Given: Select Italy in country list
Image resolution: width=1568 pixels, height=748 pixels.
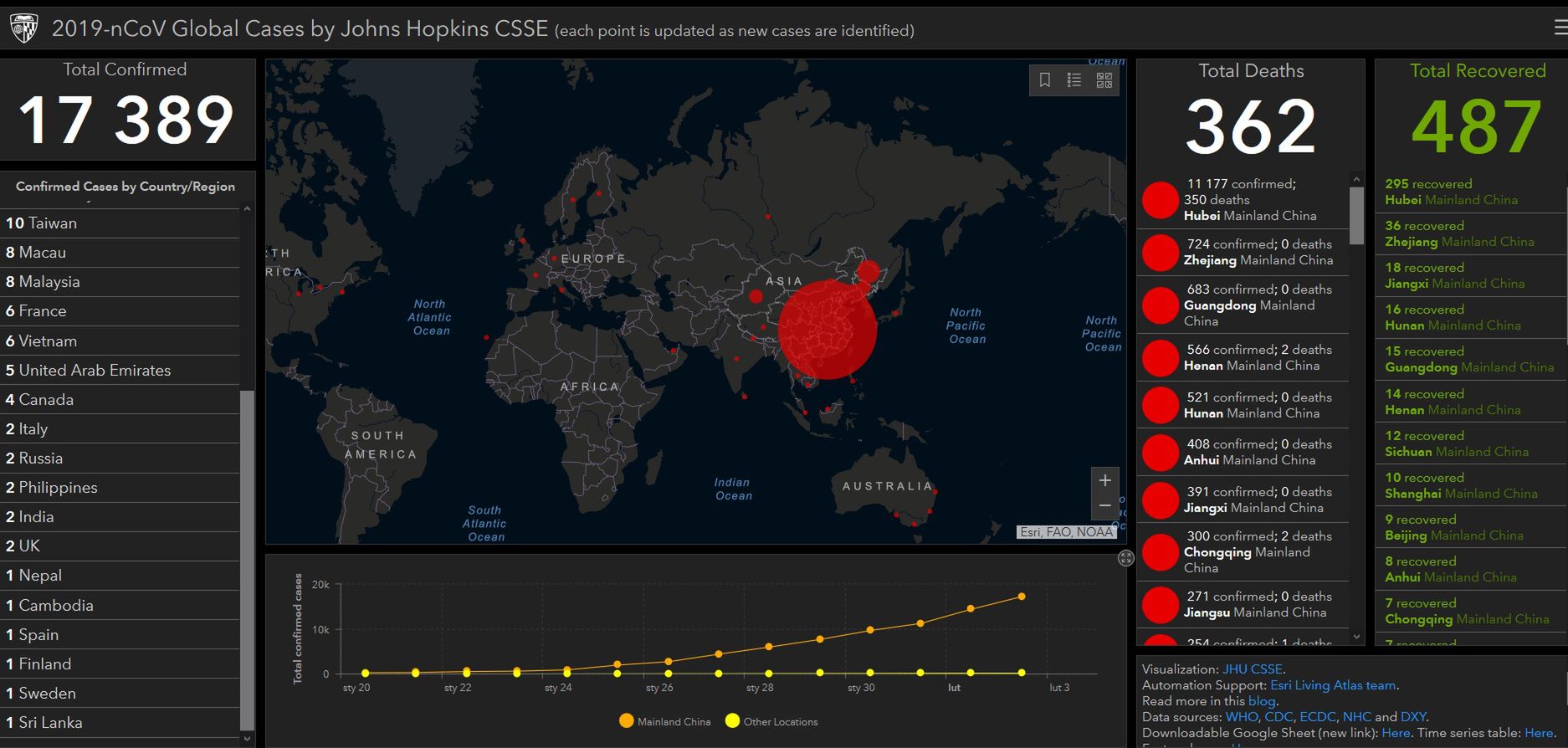Looking at the screenshot, I should [120, 429].
